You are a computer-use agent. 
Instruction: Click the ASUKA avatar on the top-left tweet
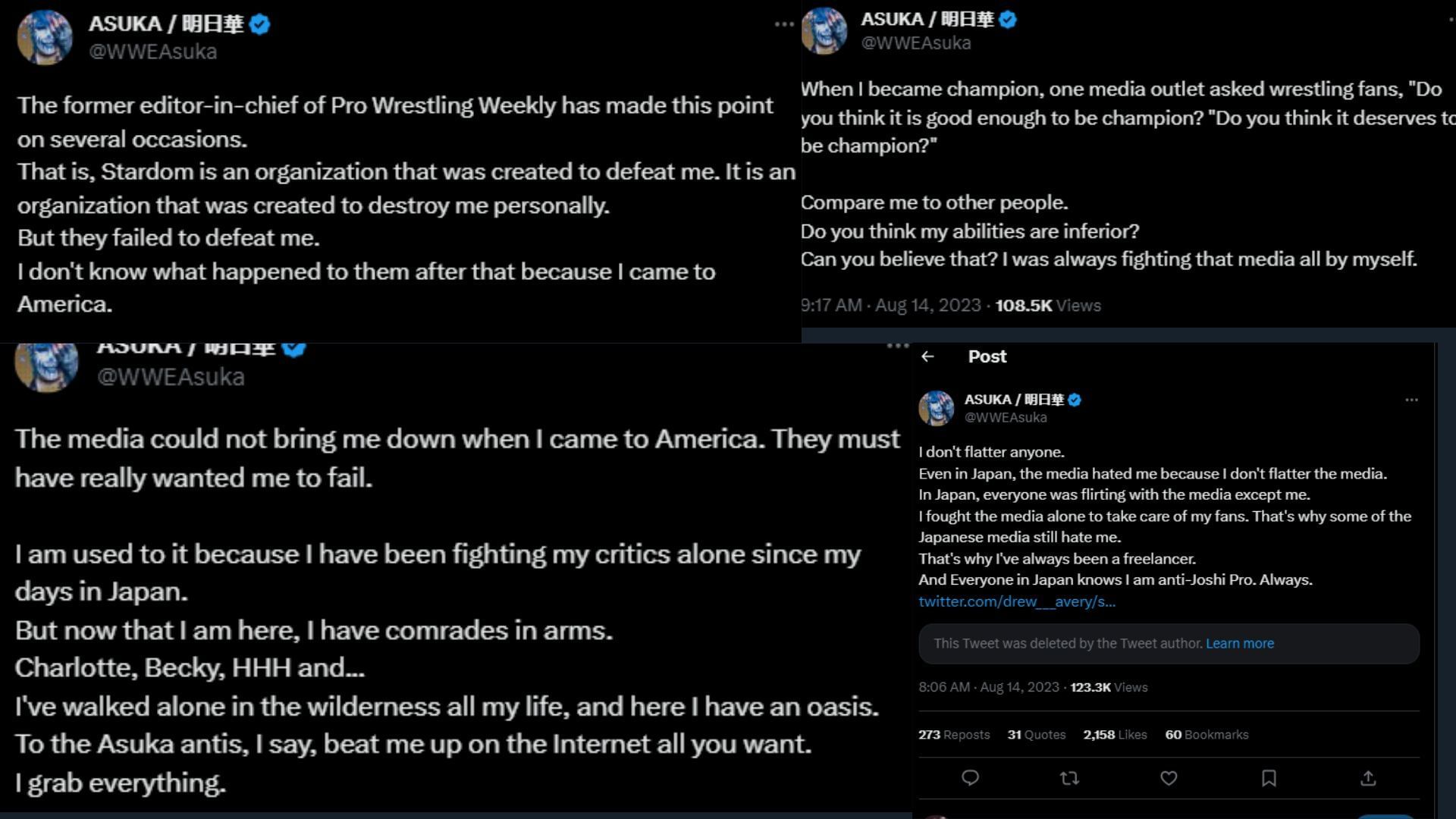(x=45, y=37)
